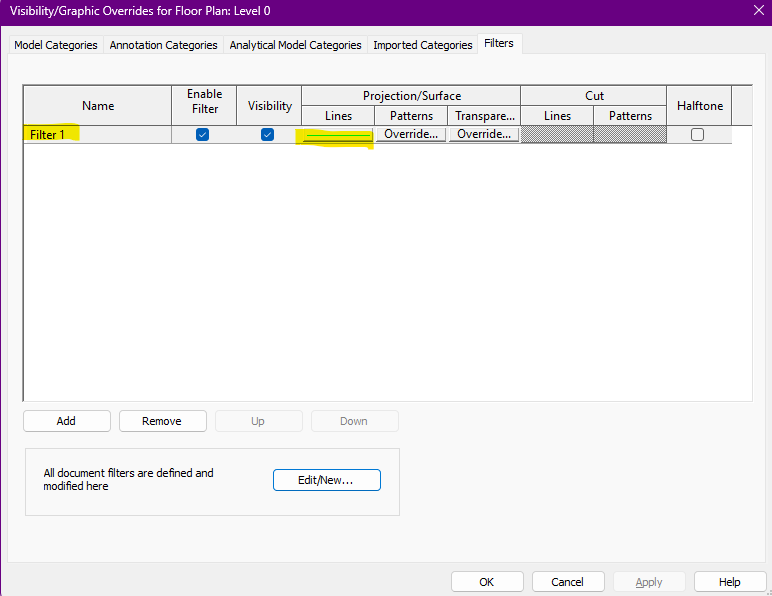Open the Help button

[x=730, y=582]
